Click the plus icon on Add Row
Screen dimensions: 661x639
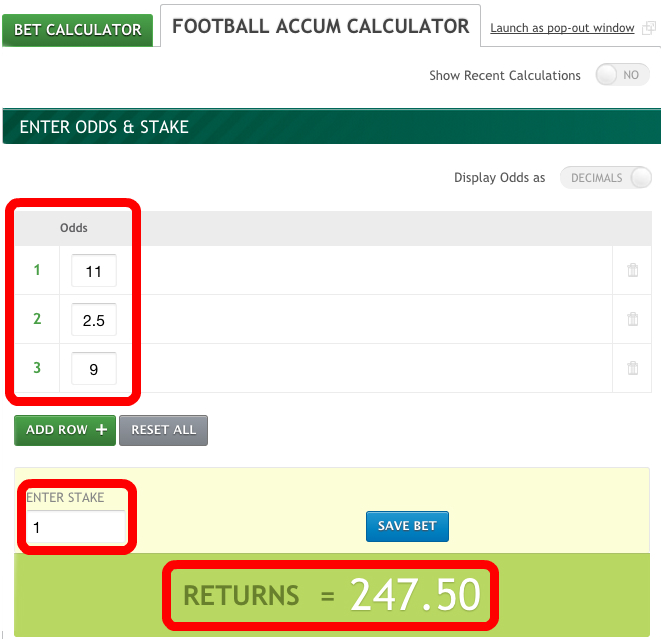[x=101, y=430]
